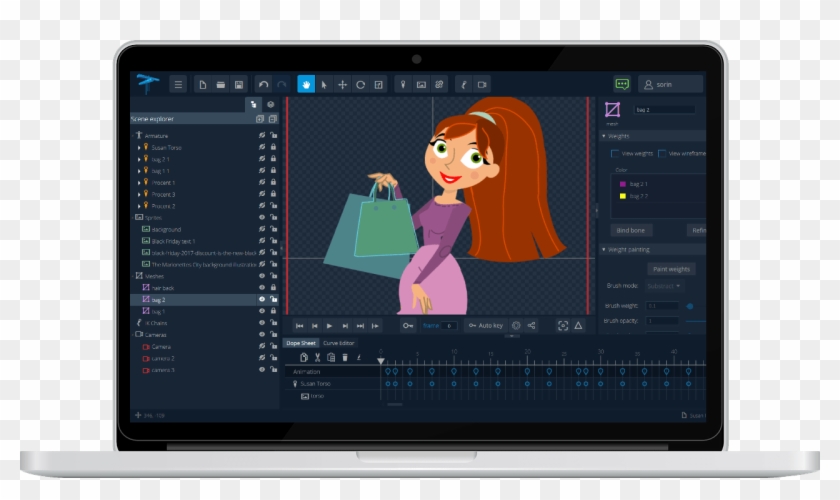The width and height of the screenshot is (840, 500).
Task: Copy keyframes in dope sheet toolbar
Action: point(304,357)
